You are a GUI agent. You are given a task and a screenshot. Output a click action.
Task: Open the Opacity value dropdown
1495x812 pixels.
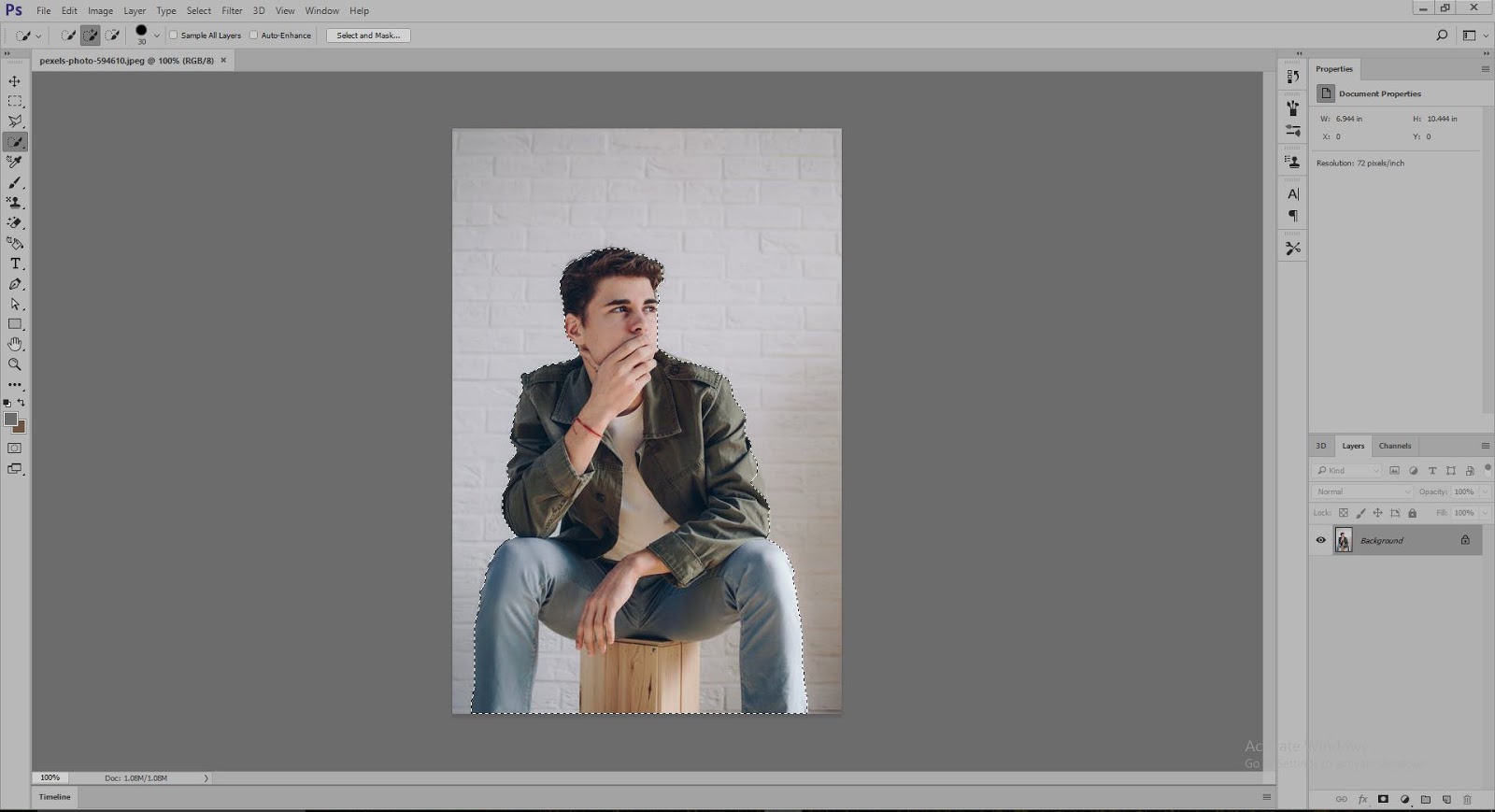coord(1485,491)
